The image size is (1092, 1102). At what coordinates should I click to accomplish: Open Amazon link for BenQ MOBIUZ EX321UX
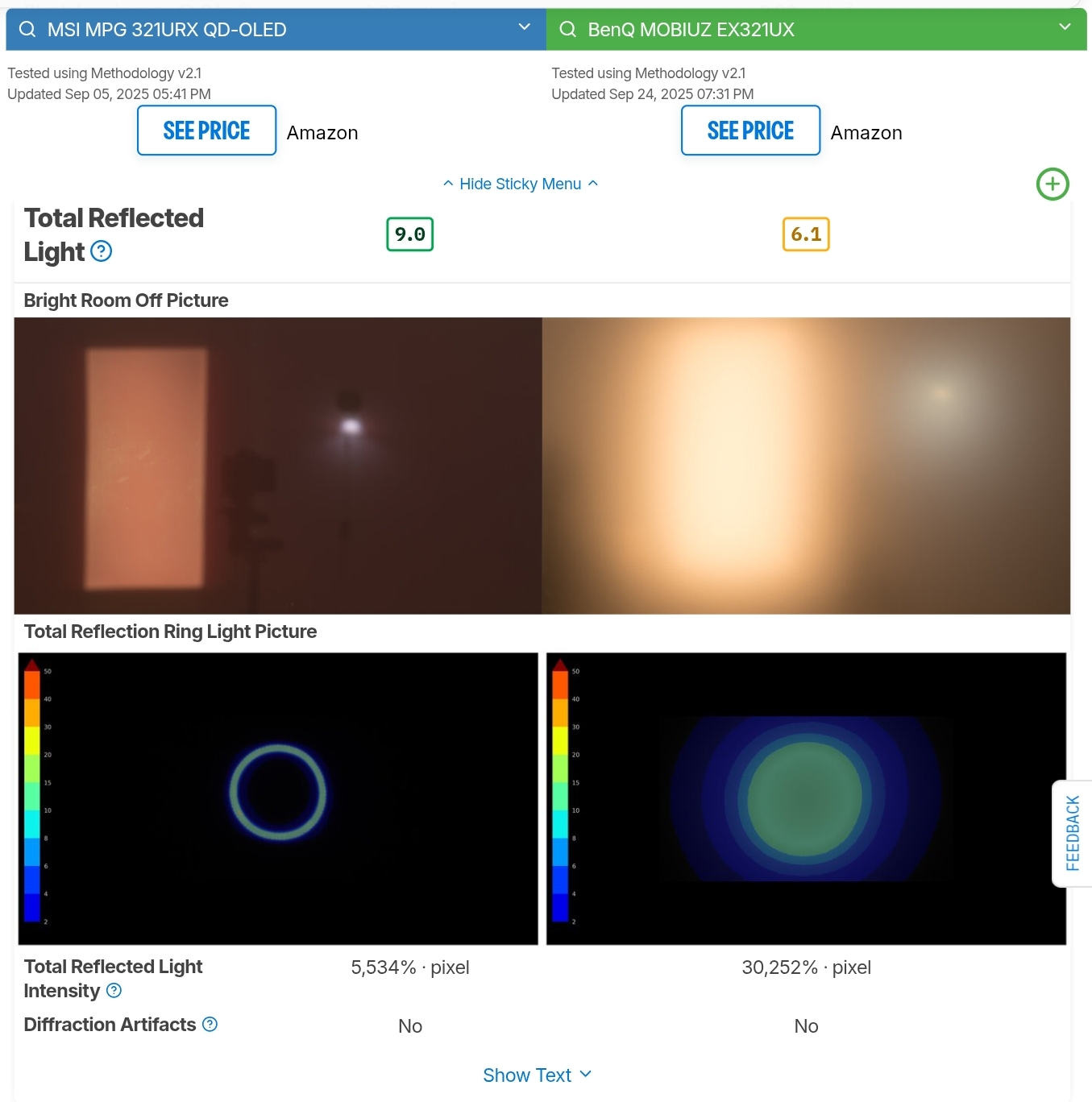point(866,133)
